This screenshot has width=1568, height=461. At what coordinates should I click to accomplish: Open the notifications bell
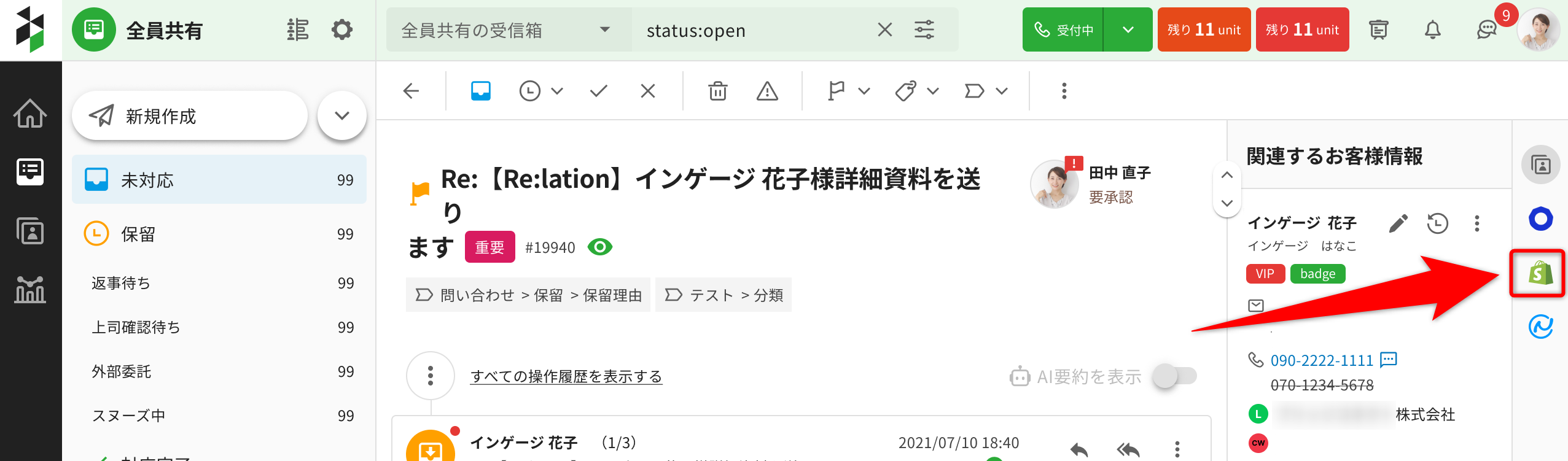pos(1432,29)
